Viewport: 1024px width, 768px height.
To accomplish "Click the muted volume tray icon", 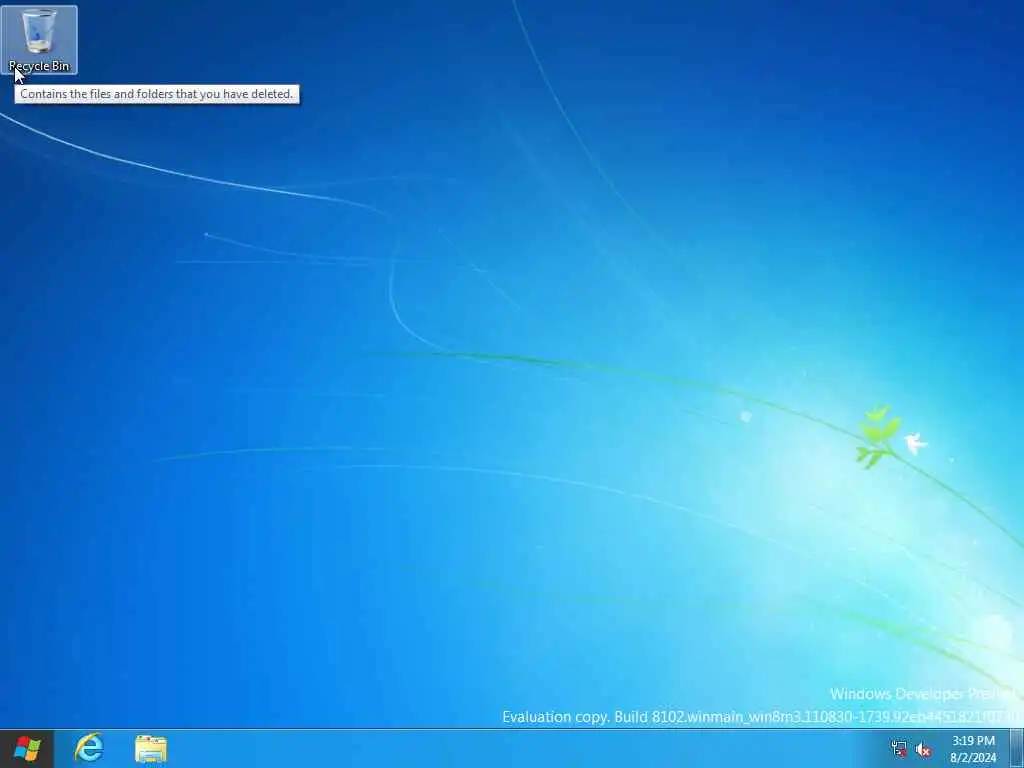I will (x=923, y=750).
